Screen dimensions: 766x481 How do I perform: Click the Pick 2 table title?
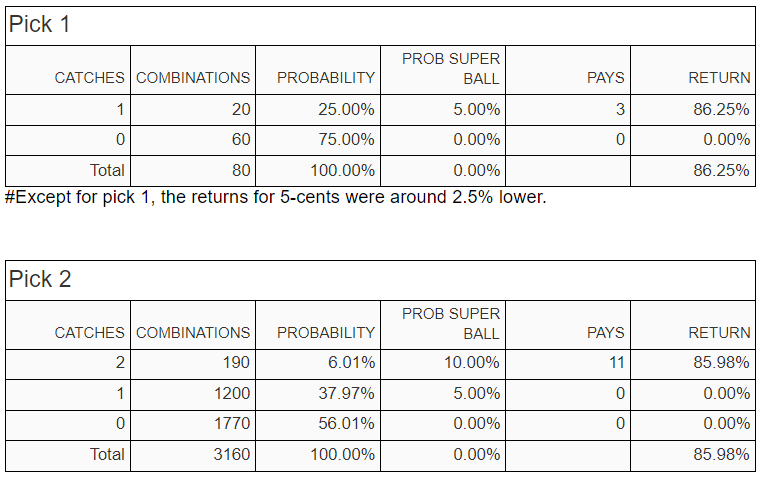[40, 279]
